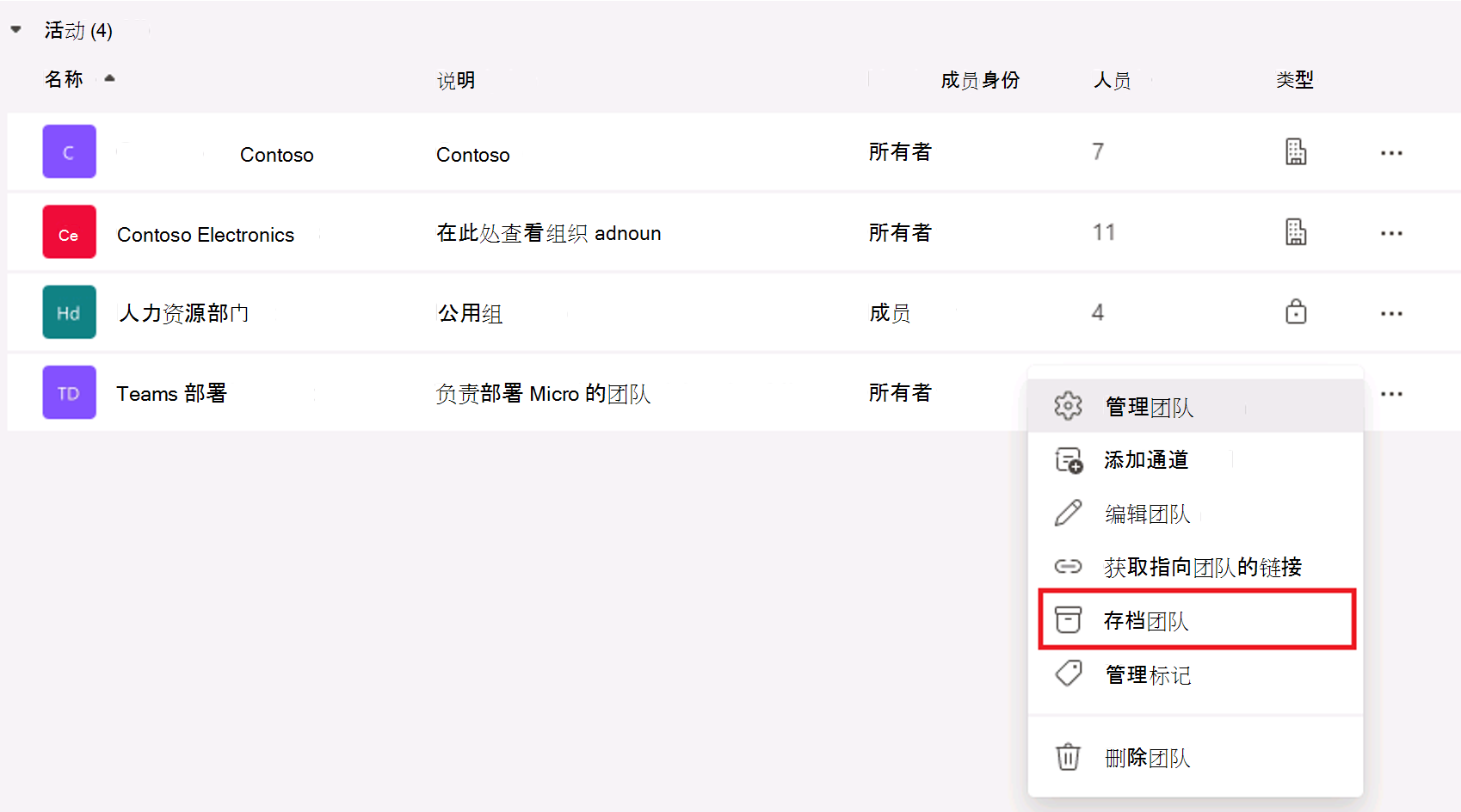The width and height of the screenshot is (1461, 812).
Task: Select people count 4 for 人力资源部门
Action: point(1098,312)
